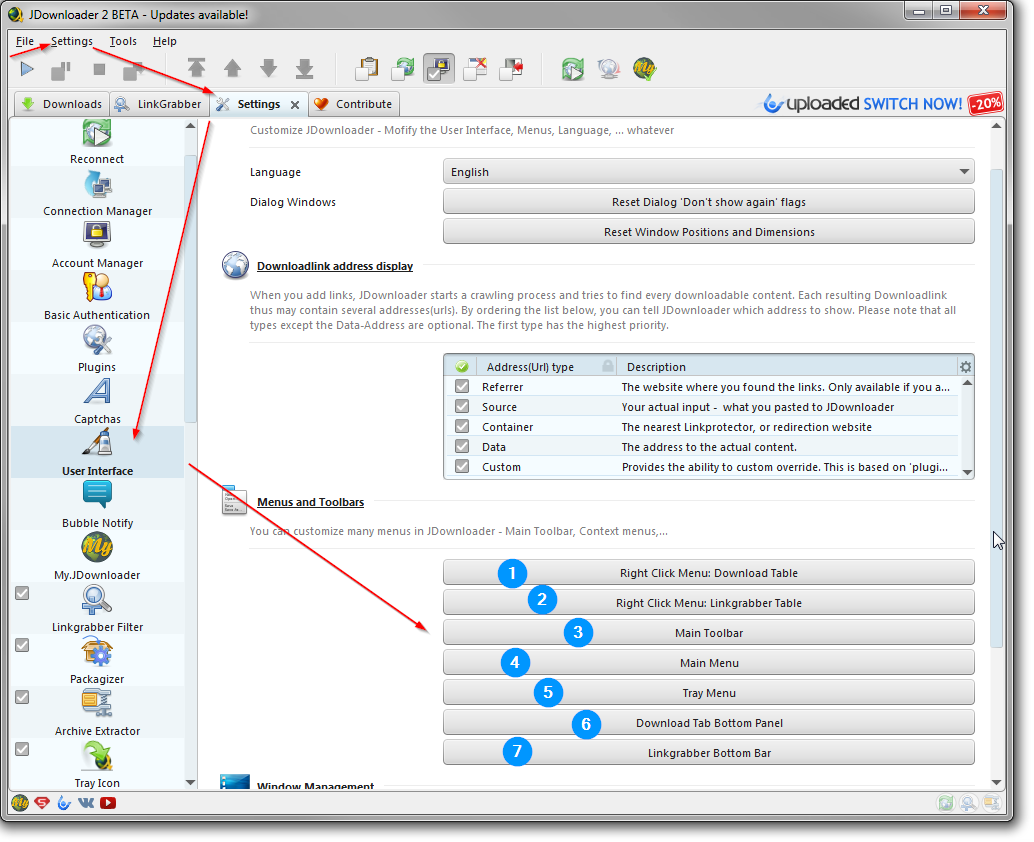
Task: Open the Help menu
Action: pyautogui.click(x=165, y=41)
